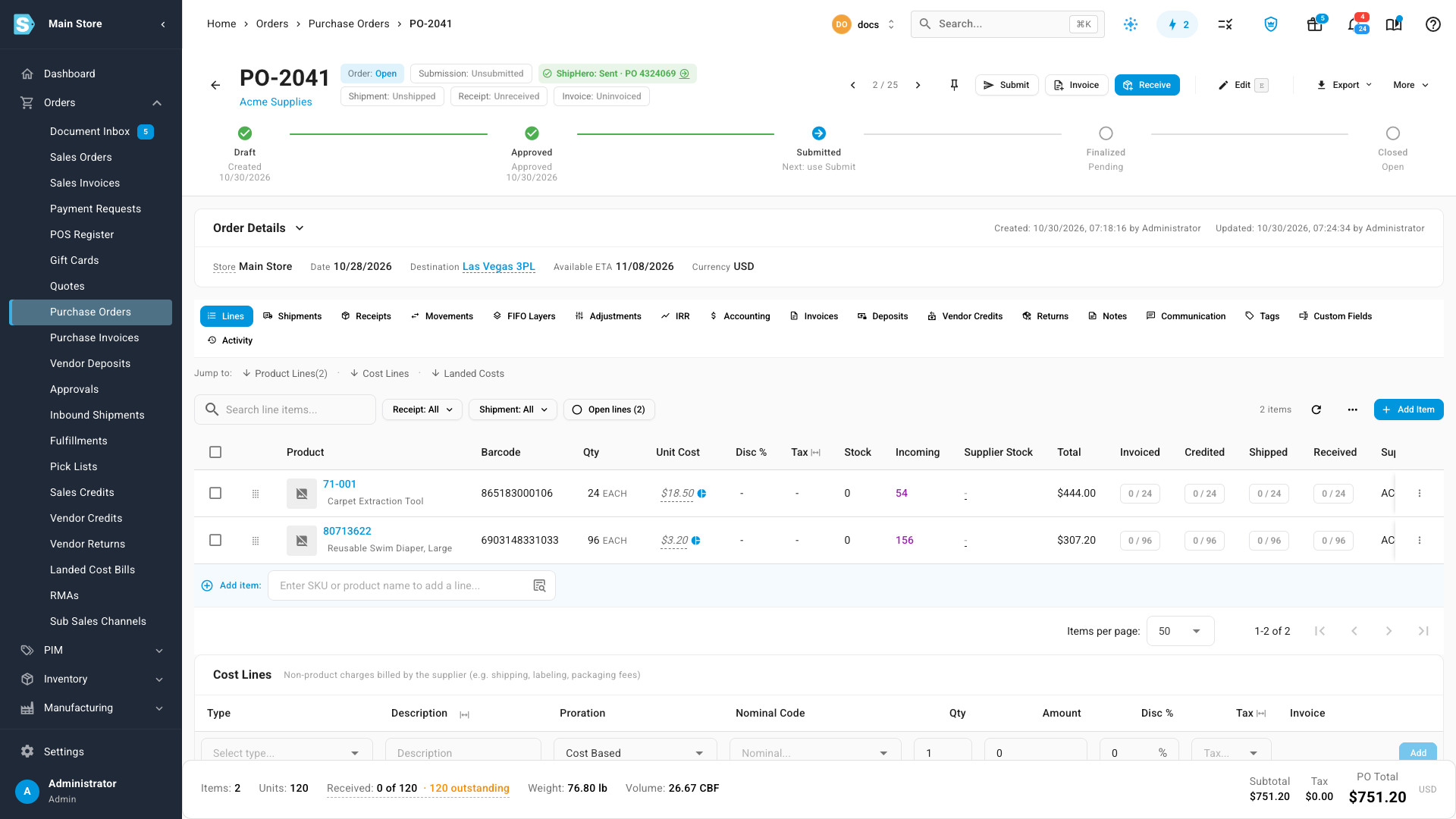Go to the previous purchase order
The image size is (1456, 819).
pos(853,85)
